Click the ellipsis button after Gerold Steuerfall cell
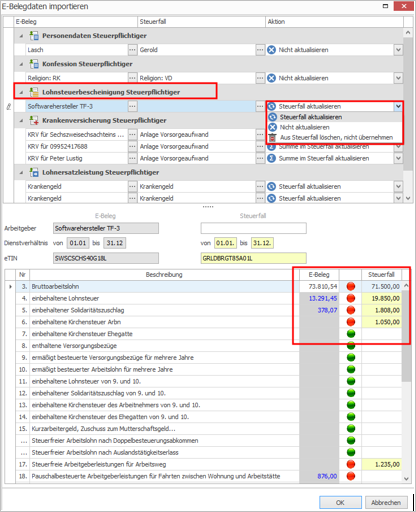Viewport: 416px width, 512px height. (260, 50)
